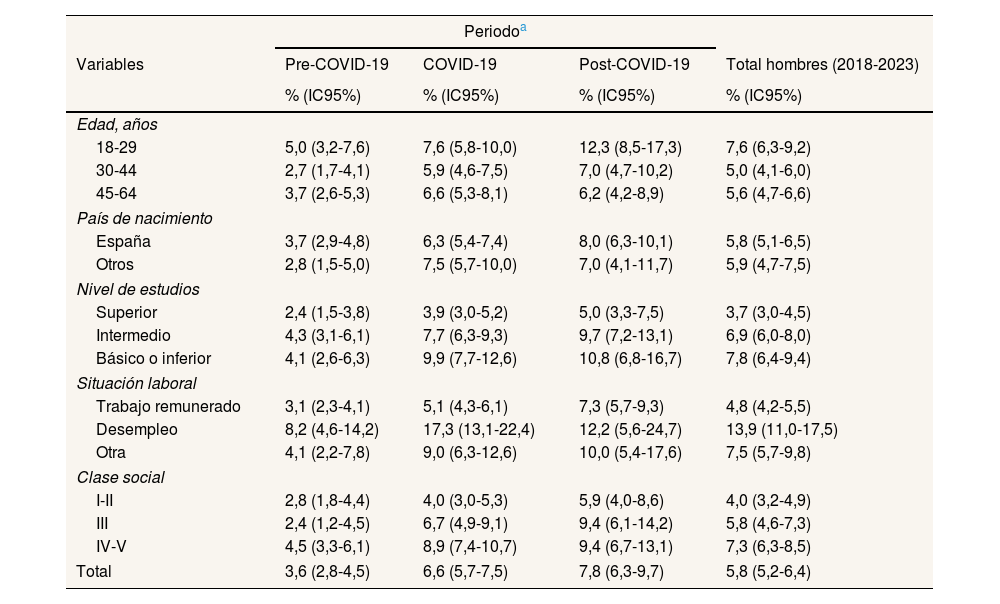Click the 17,3 (13,1-22,4) cell
This screenshot has height=604, width=1000.
479,430
